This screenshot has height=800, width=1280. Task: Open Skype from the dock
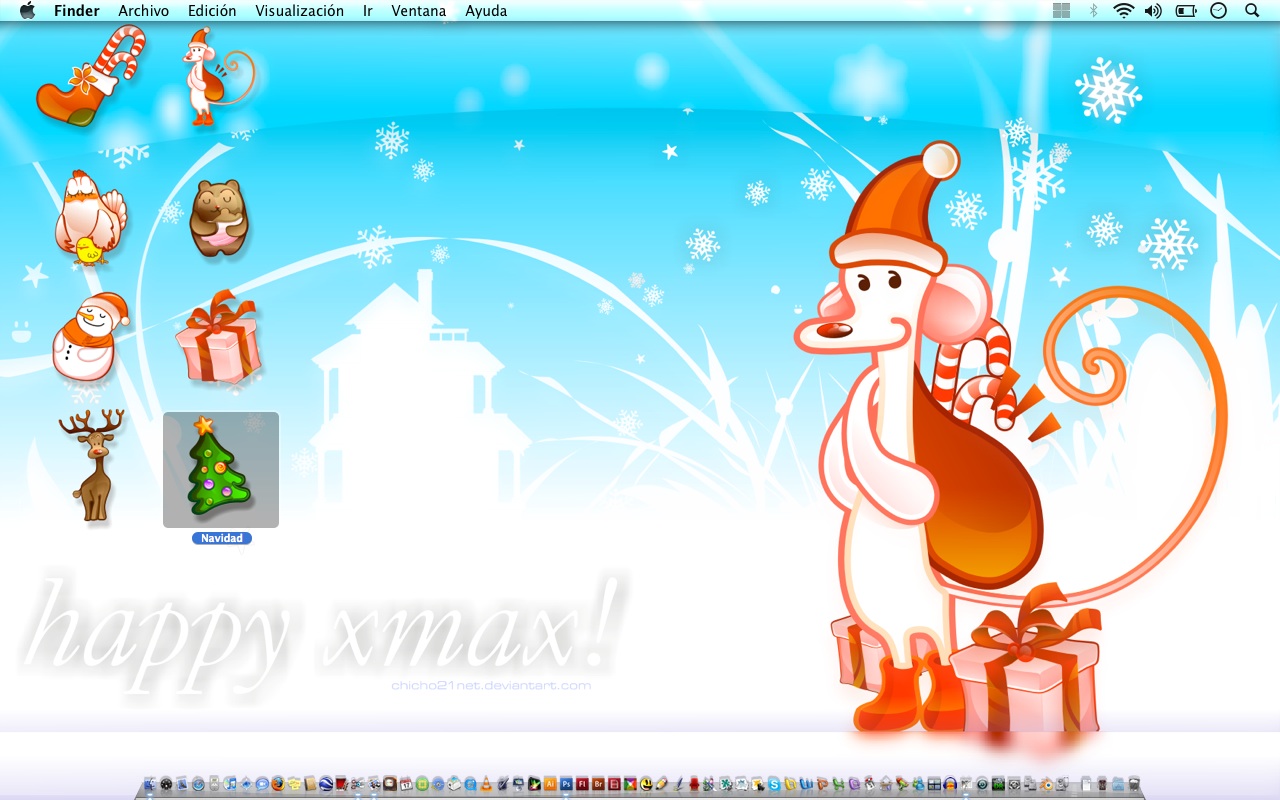(x=775, y=786)
